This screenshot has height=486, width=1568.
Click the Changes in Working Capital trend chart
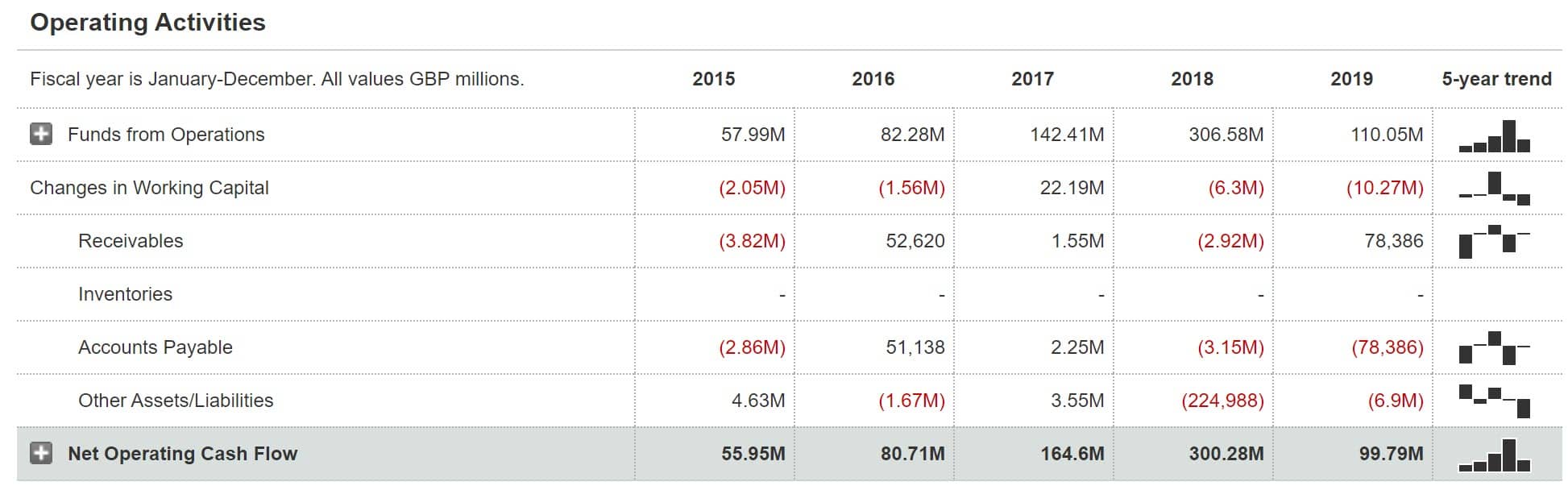1494,189
